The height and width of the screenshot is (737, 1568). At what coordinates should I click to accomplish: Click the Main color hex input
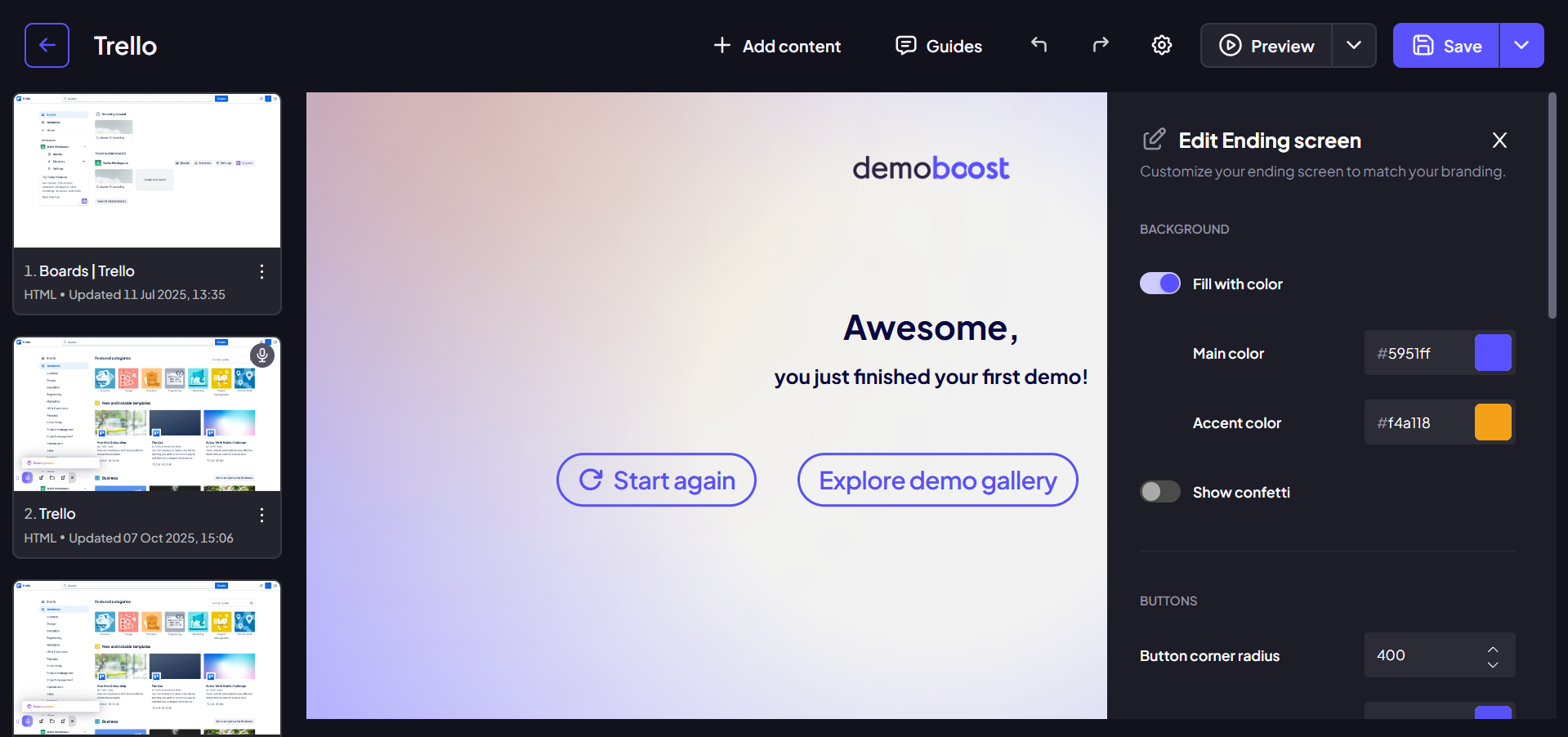pyautogui.click(x=1419, y=353)
